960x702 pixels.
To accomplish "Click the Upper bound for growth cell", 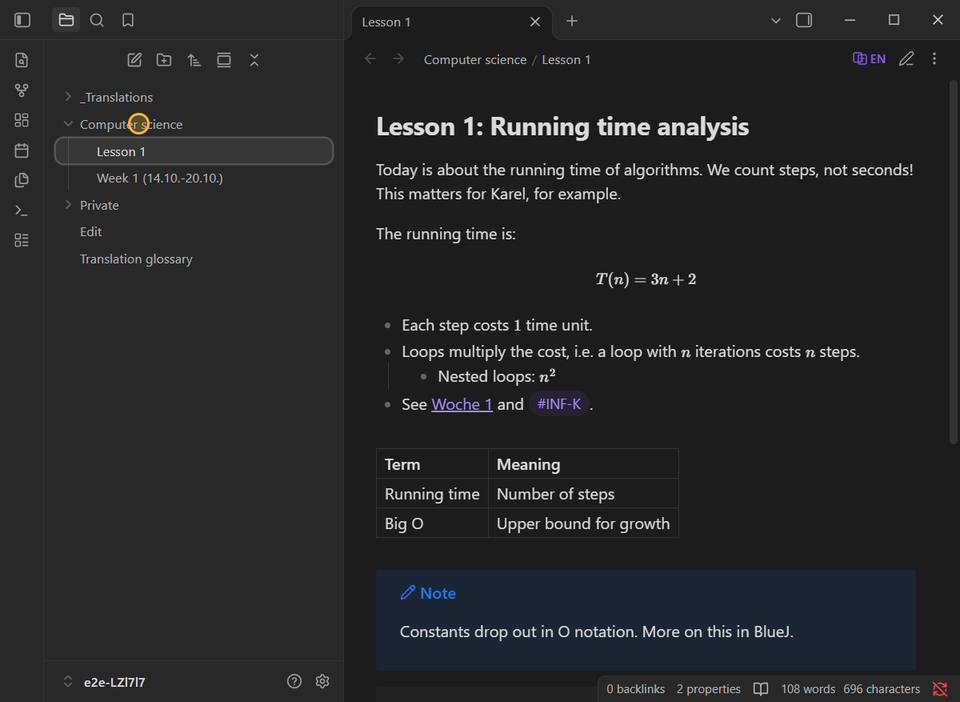I will 583,523.
